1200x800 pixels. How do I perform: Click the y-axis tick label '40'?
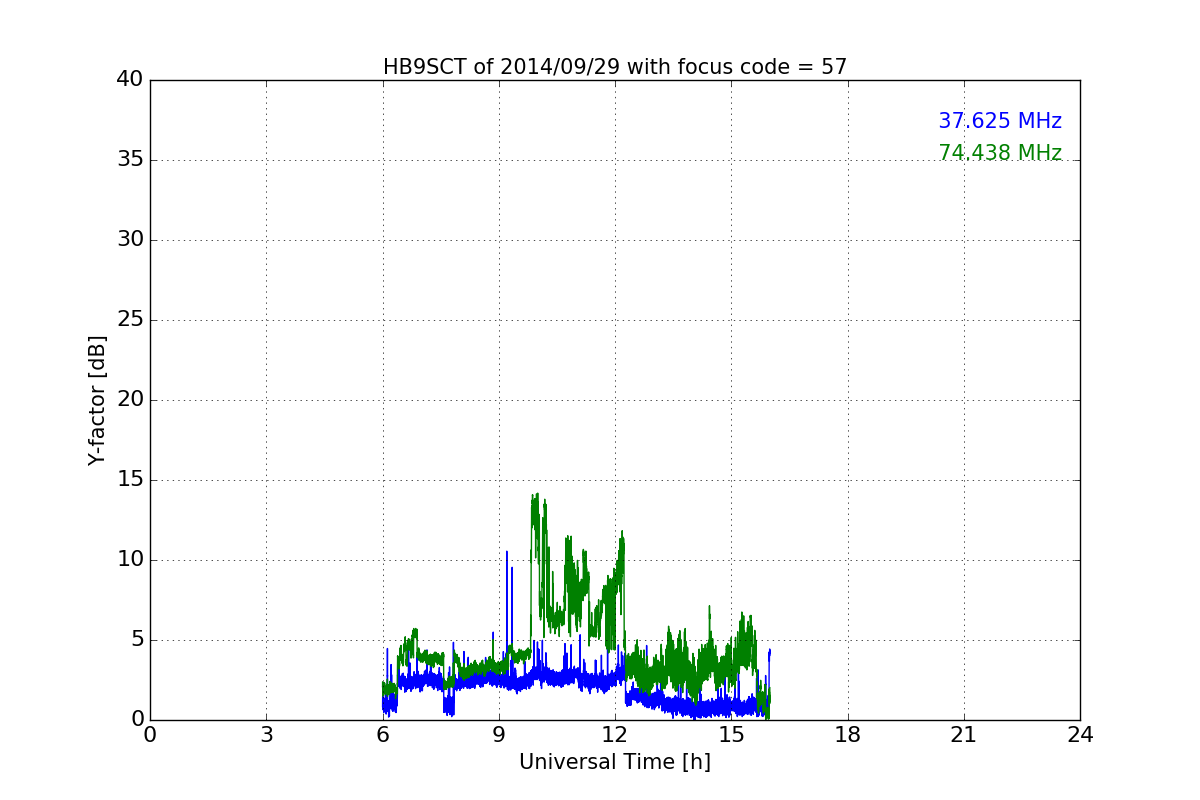[130, 80]
